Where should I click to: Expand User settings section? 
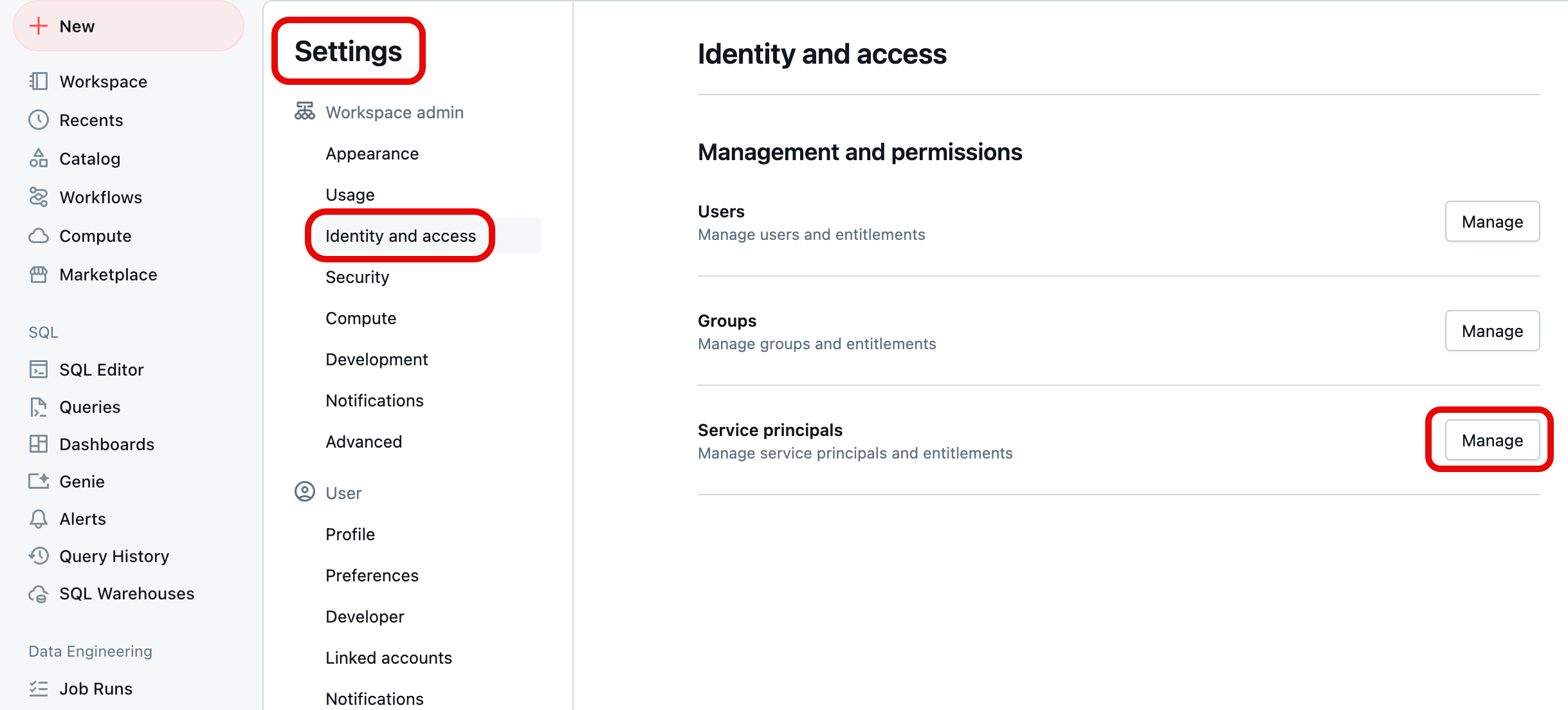[343, 492]
